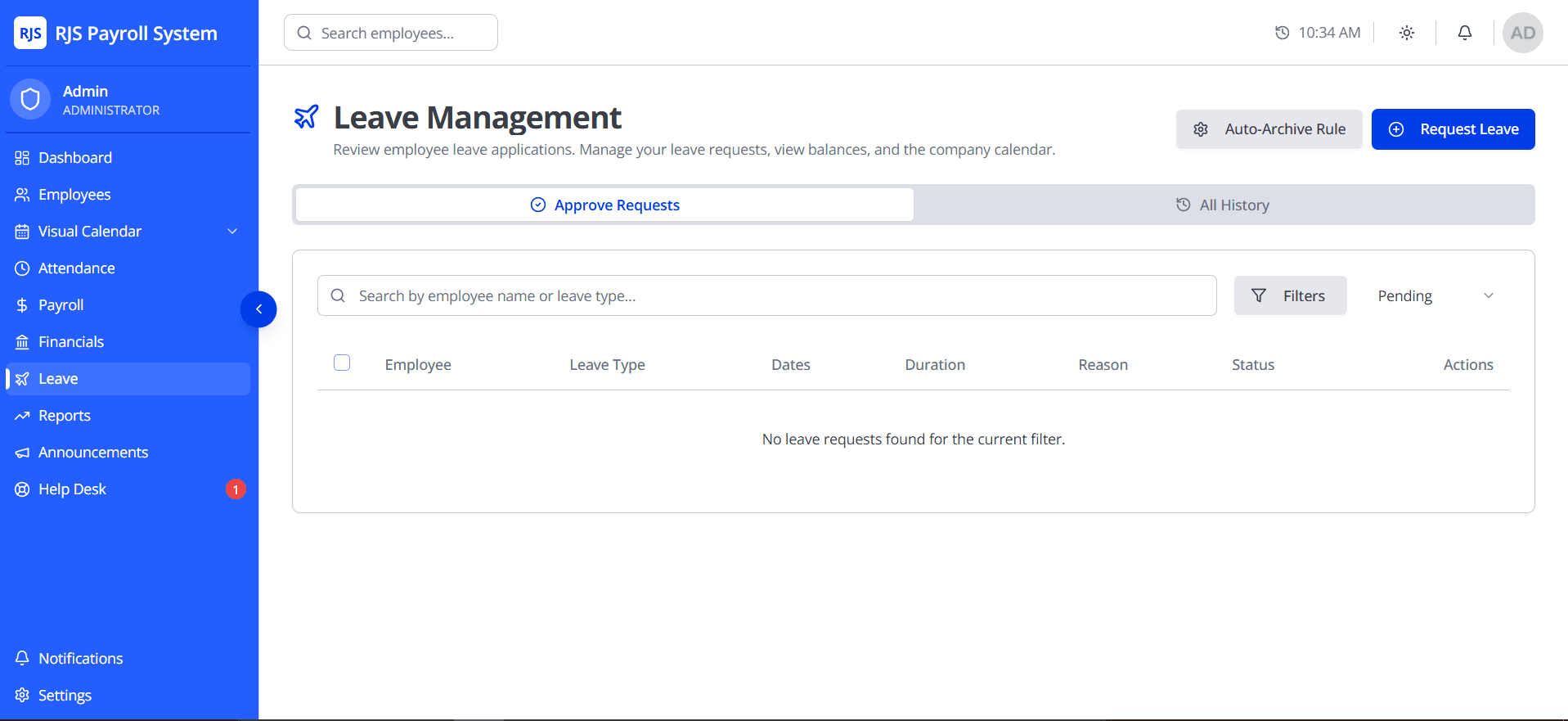1568x721 pixels.
Task: Open Settings in the sidebar
Action: [x=128, y=696]
